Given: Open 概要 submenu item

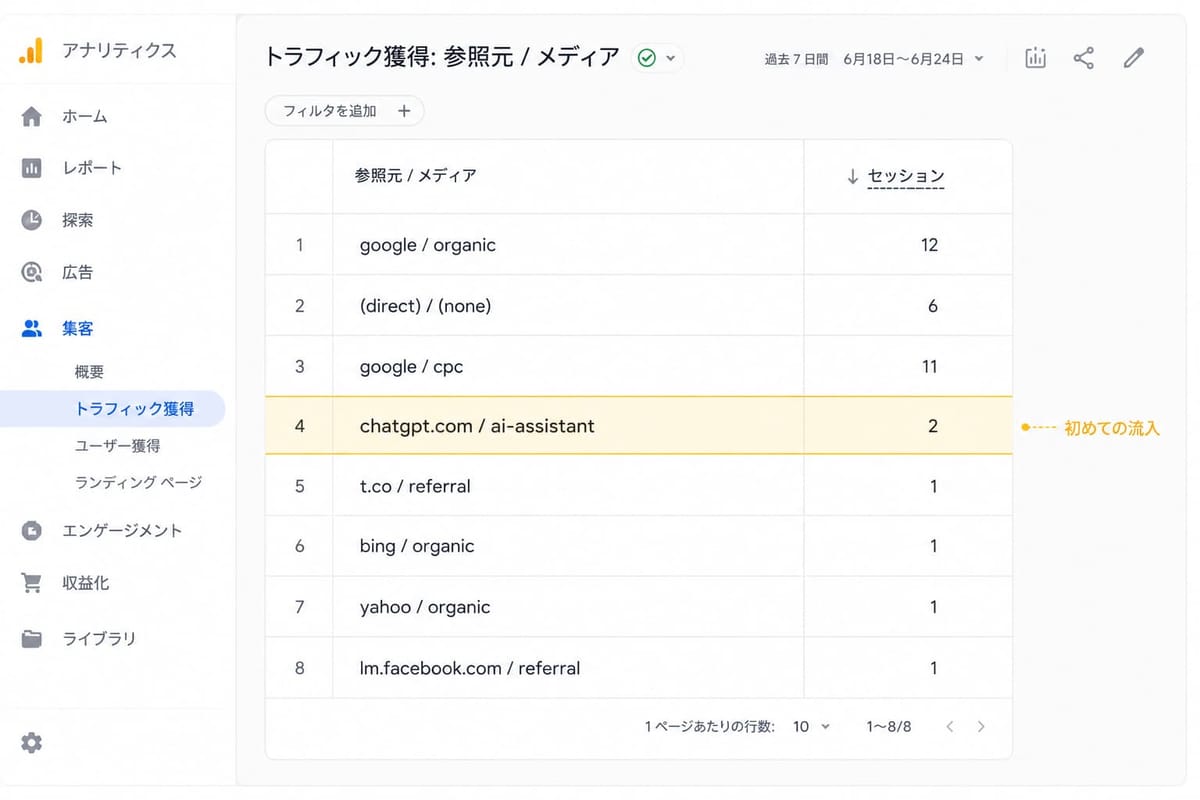Looking at the screenshot, I should tap(89, 372).
